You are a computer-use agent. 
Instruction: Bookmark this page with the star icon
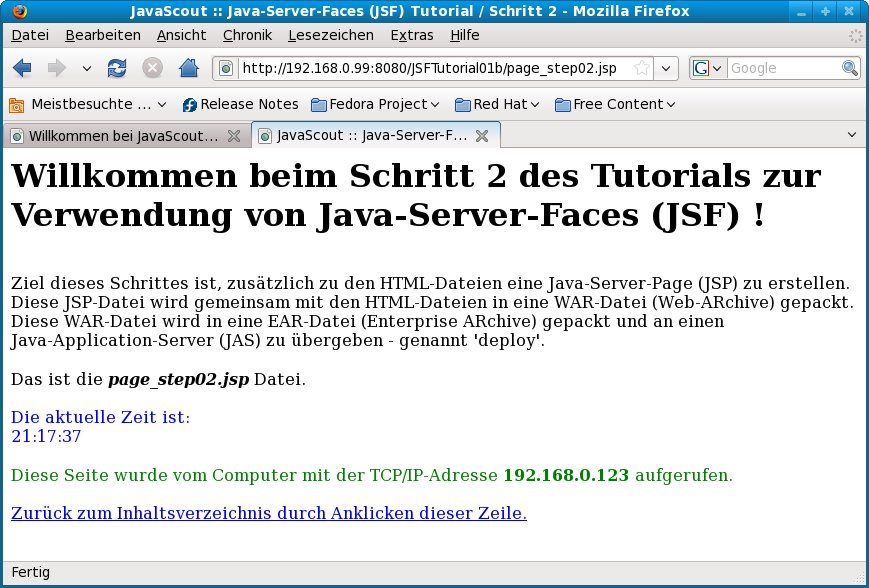pos(641,68)
